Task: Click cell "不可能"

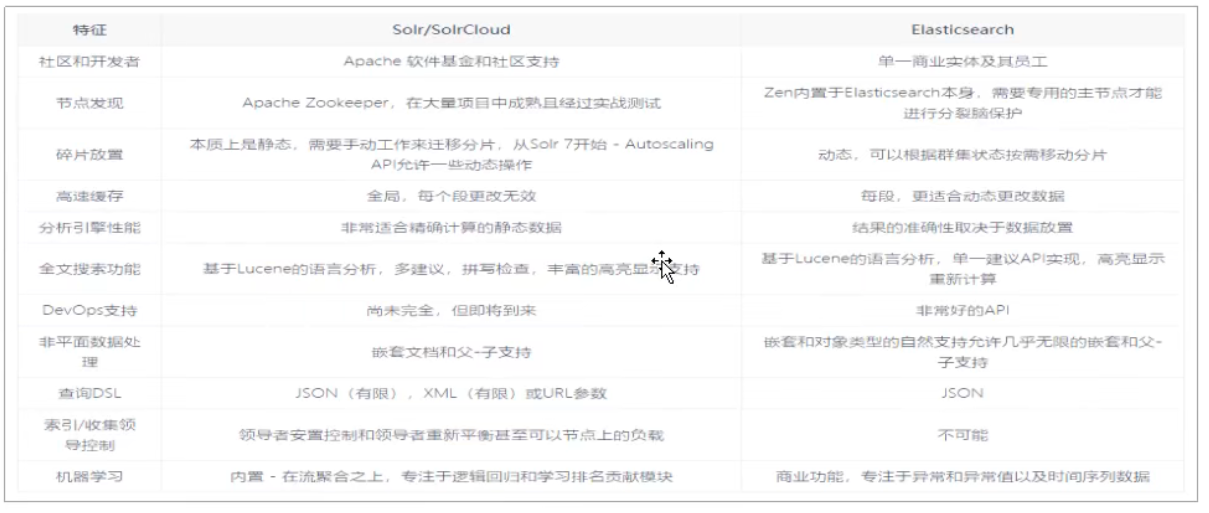Action: (962, 434)
